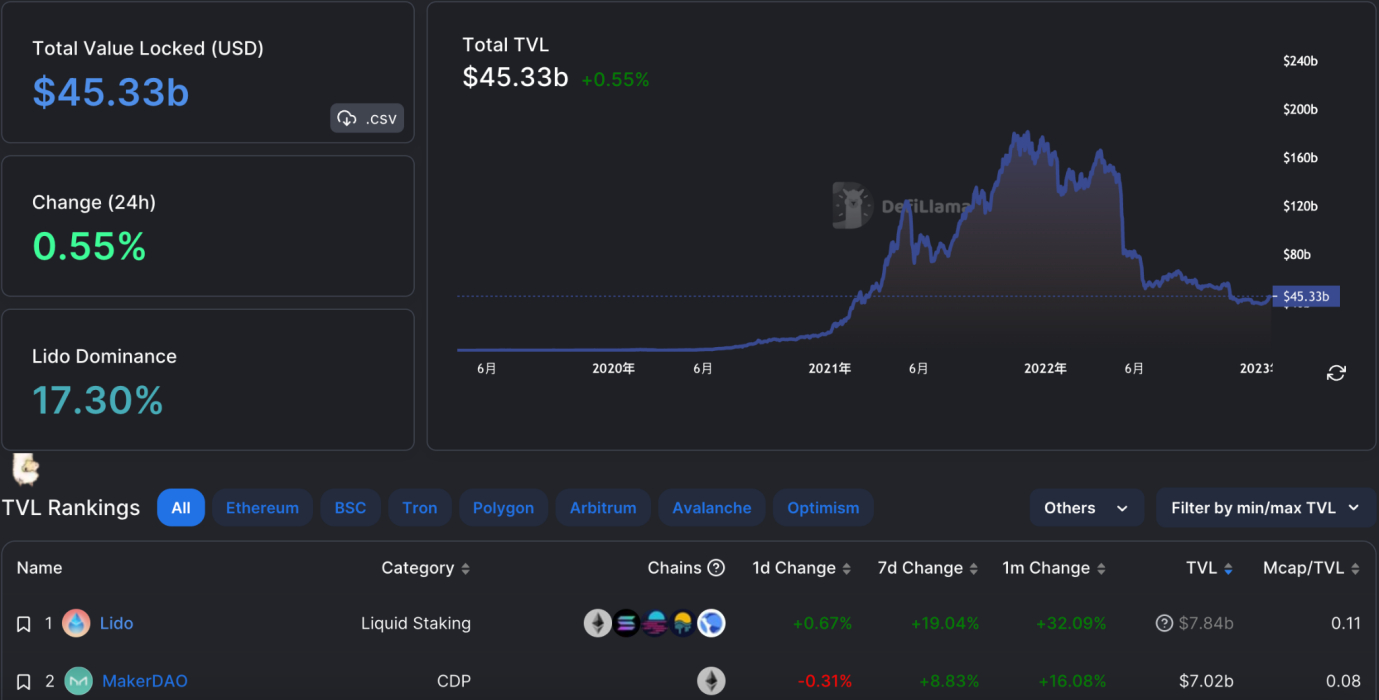Viewport: 1379px width, 700px height.
Task: Click the $80b axis label
Action: tap(1297, 254)
